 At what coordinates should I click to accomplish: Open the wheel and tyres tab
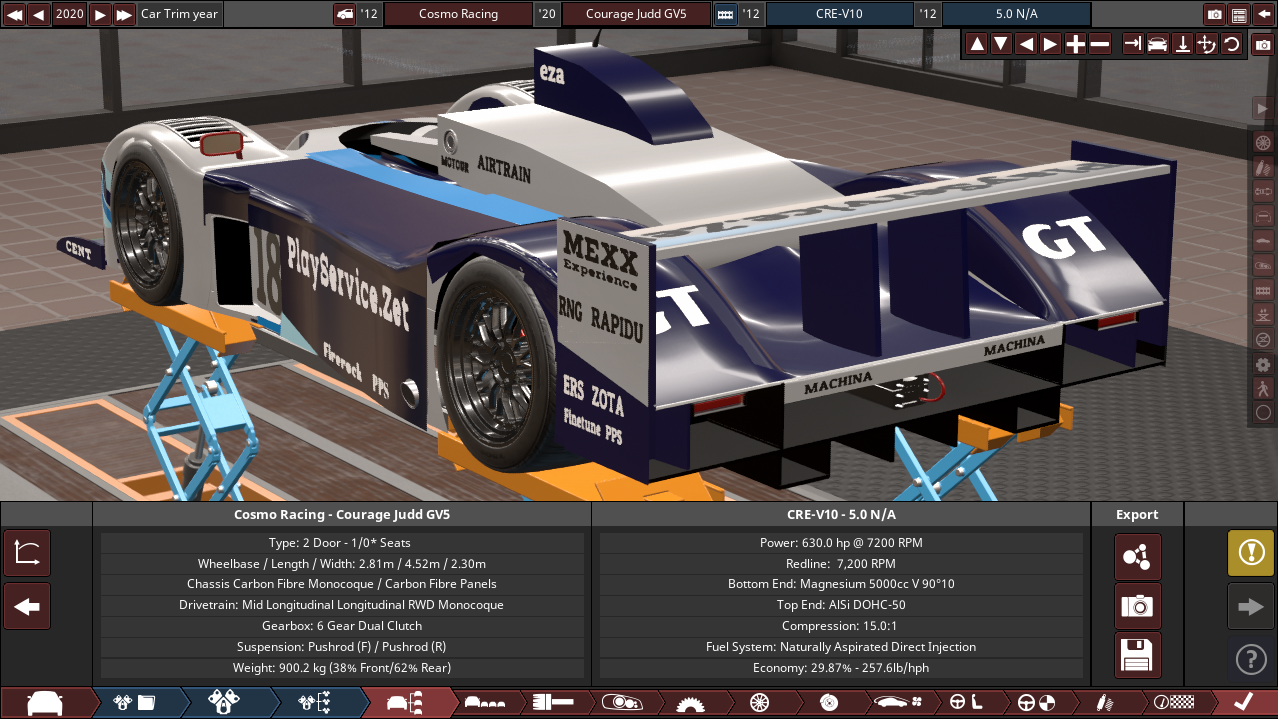(759, 703)
